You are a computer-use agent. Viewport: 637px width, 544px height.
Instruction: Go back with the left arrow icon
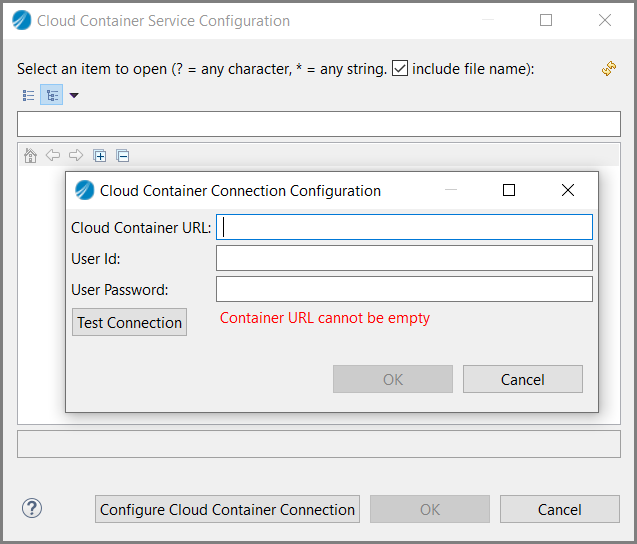(x=53, y=155)
